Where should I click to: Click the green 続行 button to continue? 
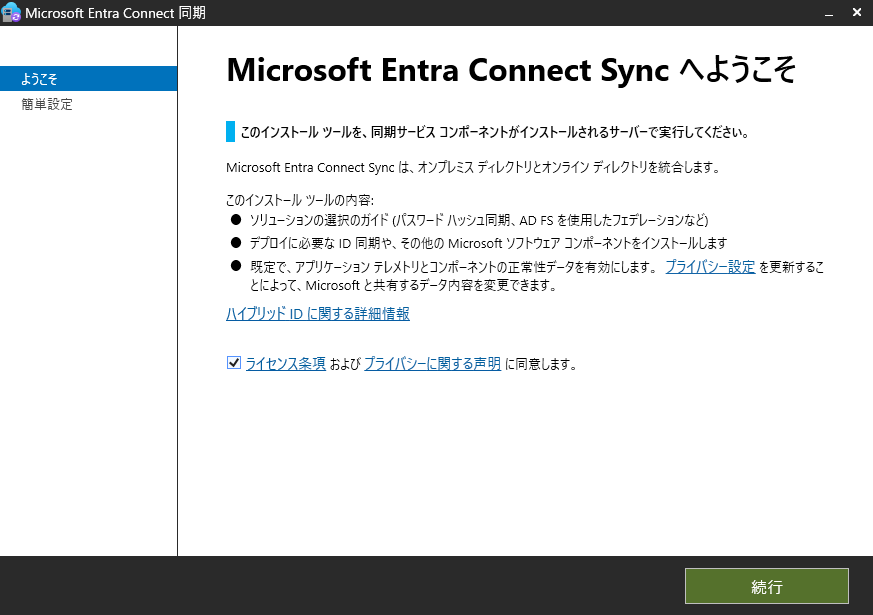[x=766, y=586]
